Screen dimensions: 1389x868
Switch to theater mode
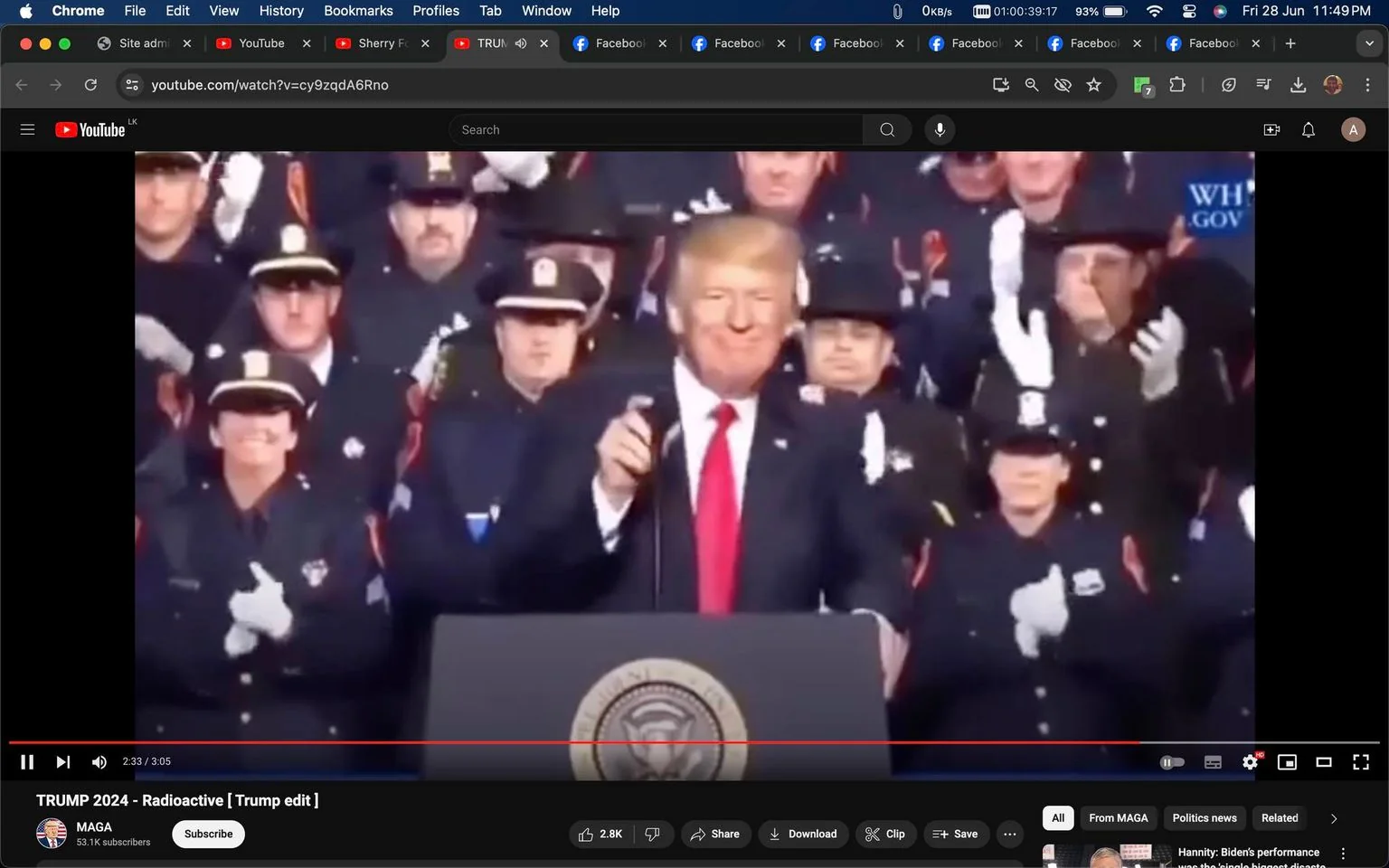[x=1324, y=762]
